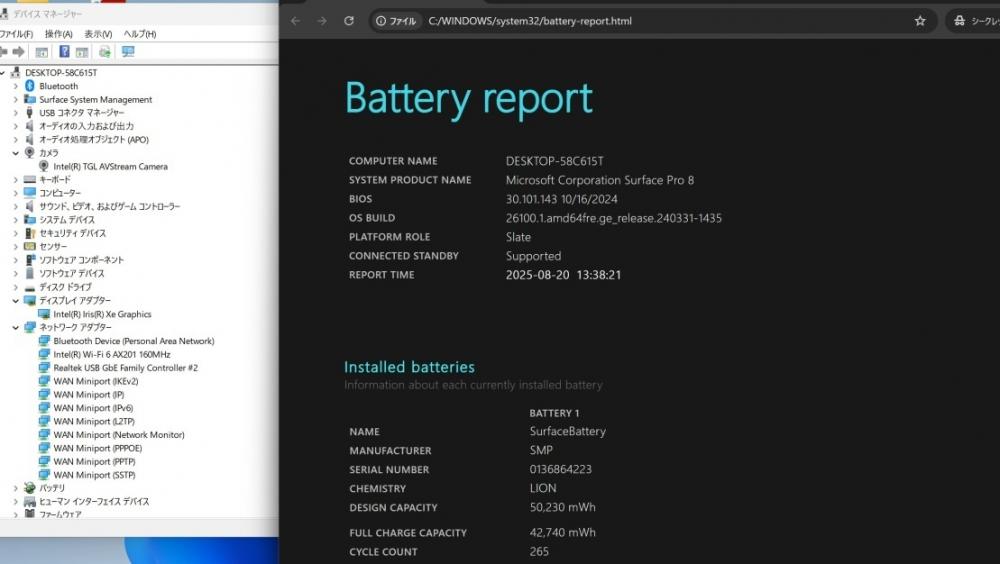
Task: Click the Installed batteries section heading
Action: point(409,367)
